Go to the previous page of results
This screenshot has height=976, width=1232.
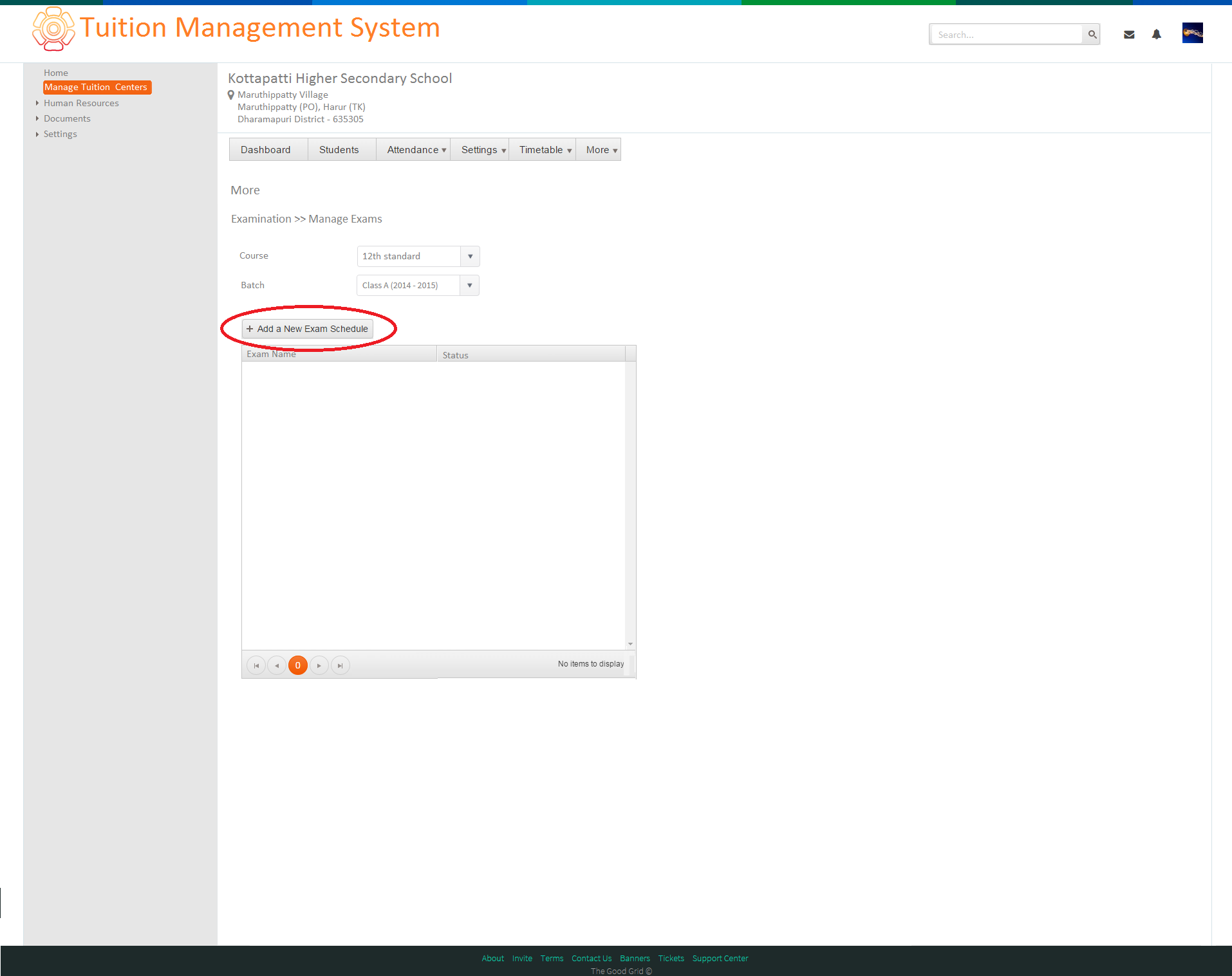tap(277, 665)
